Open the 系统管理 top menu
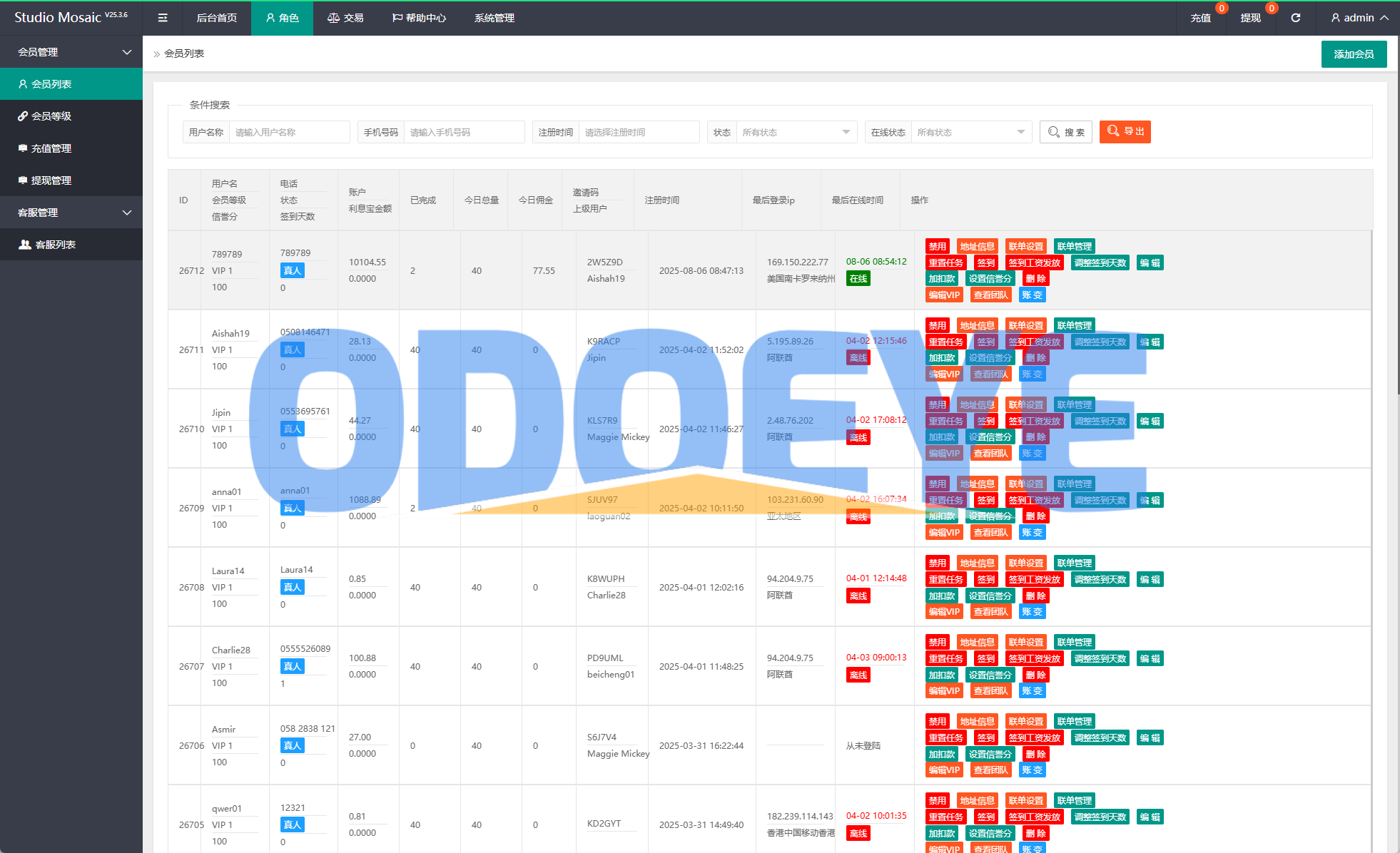The image size is (1400, 853). tap(494, 18)
